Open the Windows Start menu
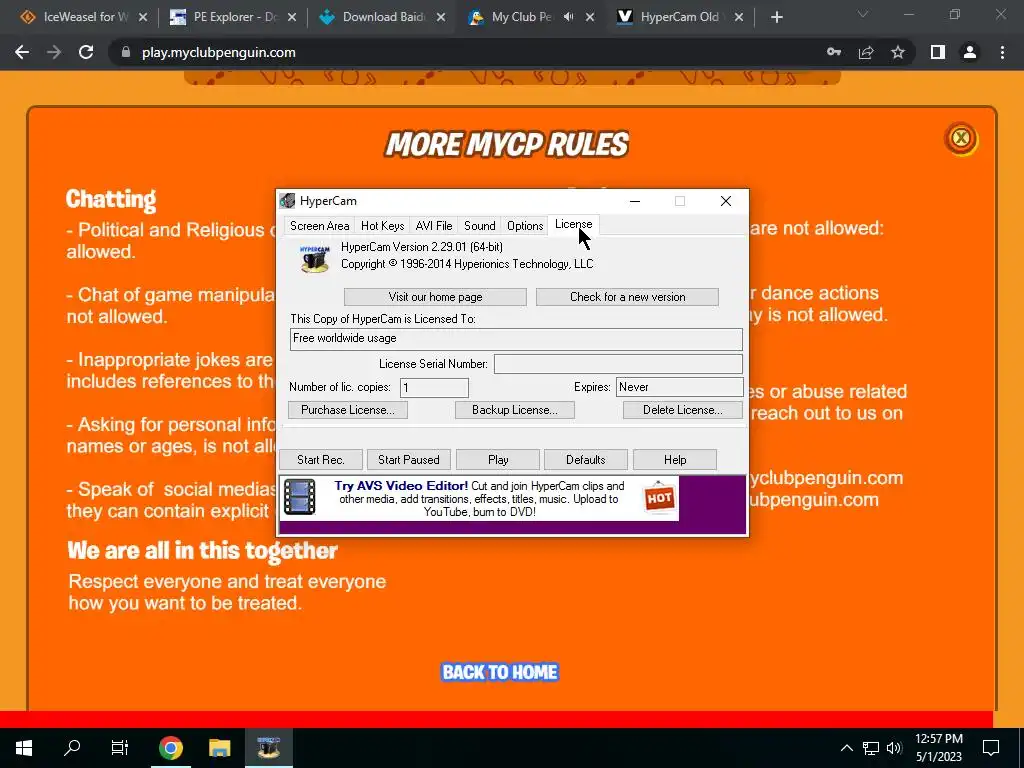Viewport: 1024px width, 768px height. click(24, 748)
